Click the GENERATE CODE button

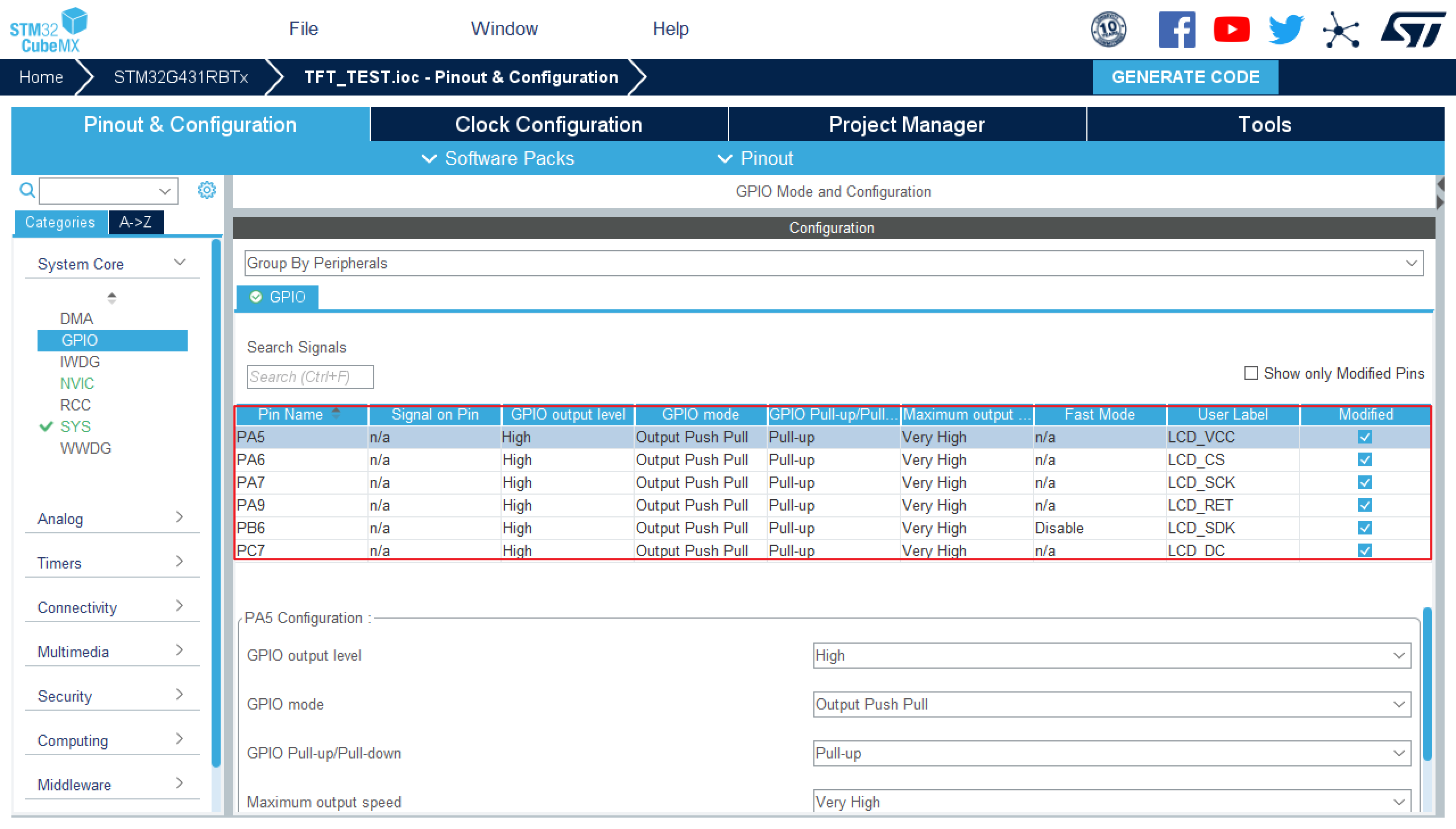tap(1185, 77)
